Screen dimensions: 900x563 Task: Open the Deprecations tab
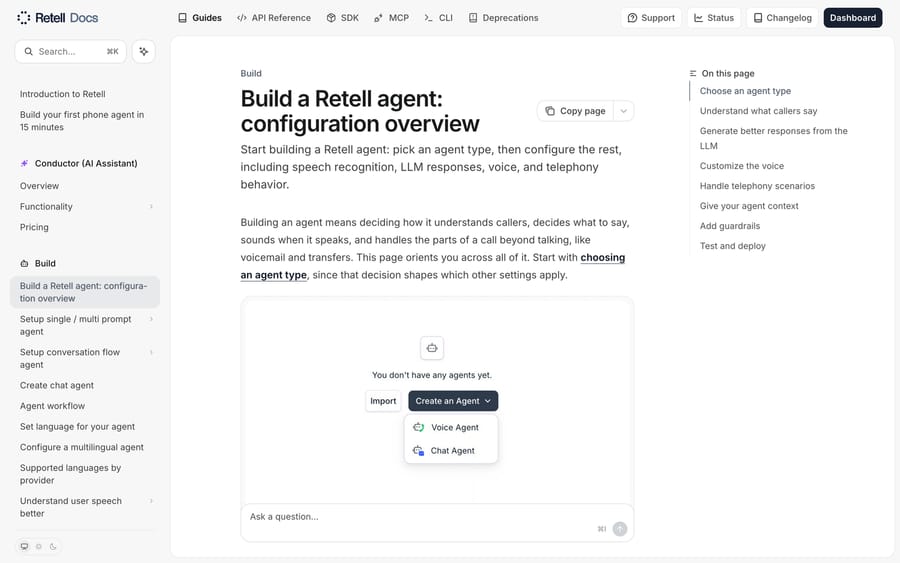503,18
